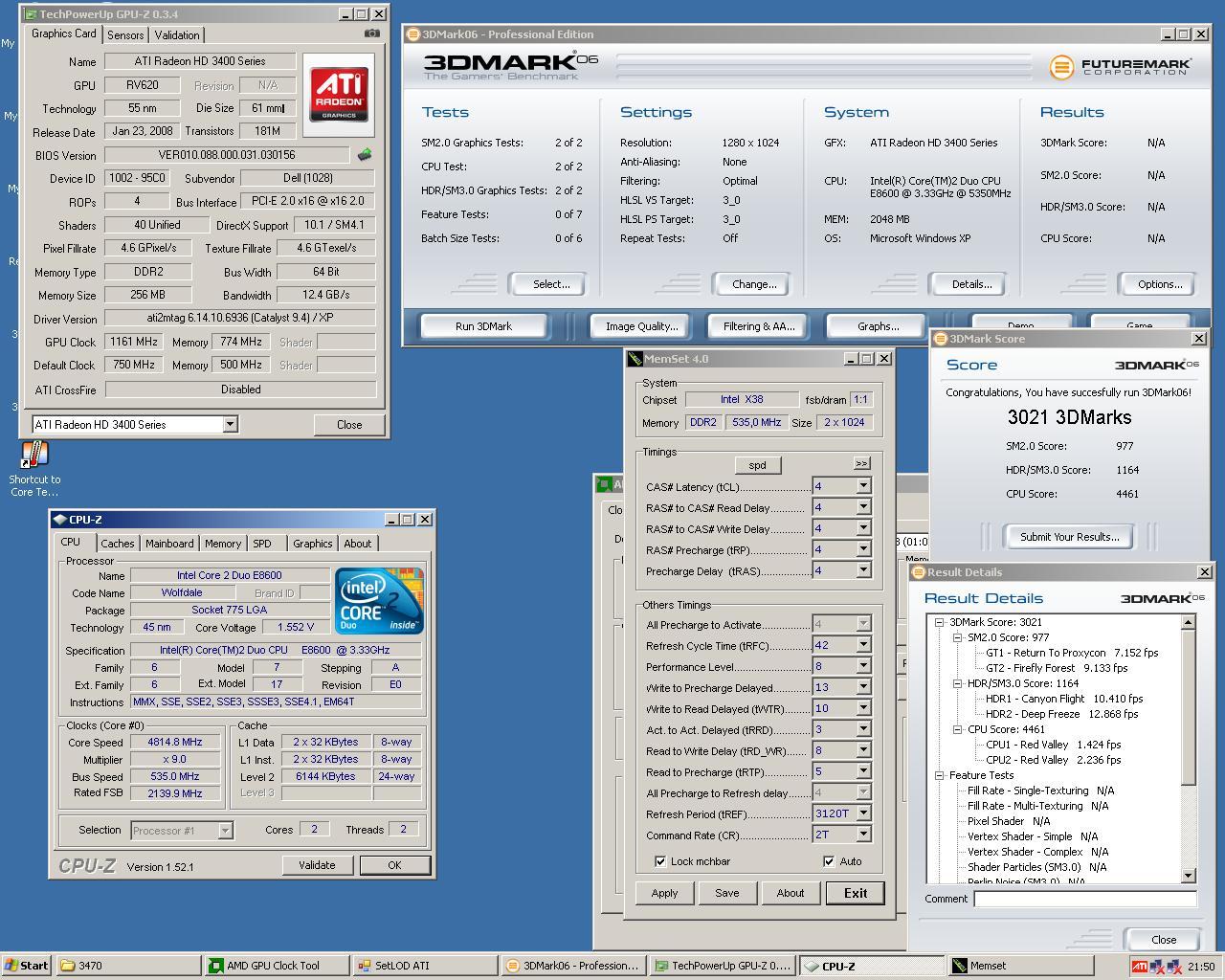1225x980 pixels.
Task: Click the Apply button in MemSet
Action: click(x=664, y=893)
